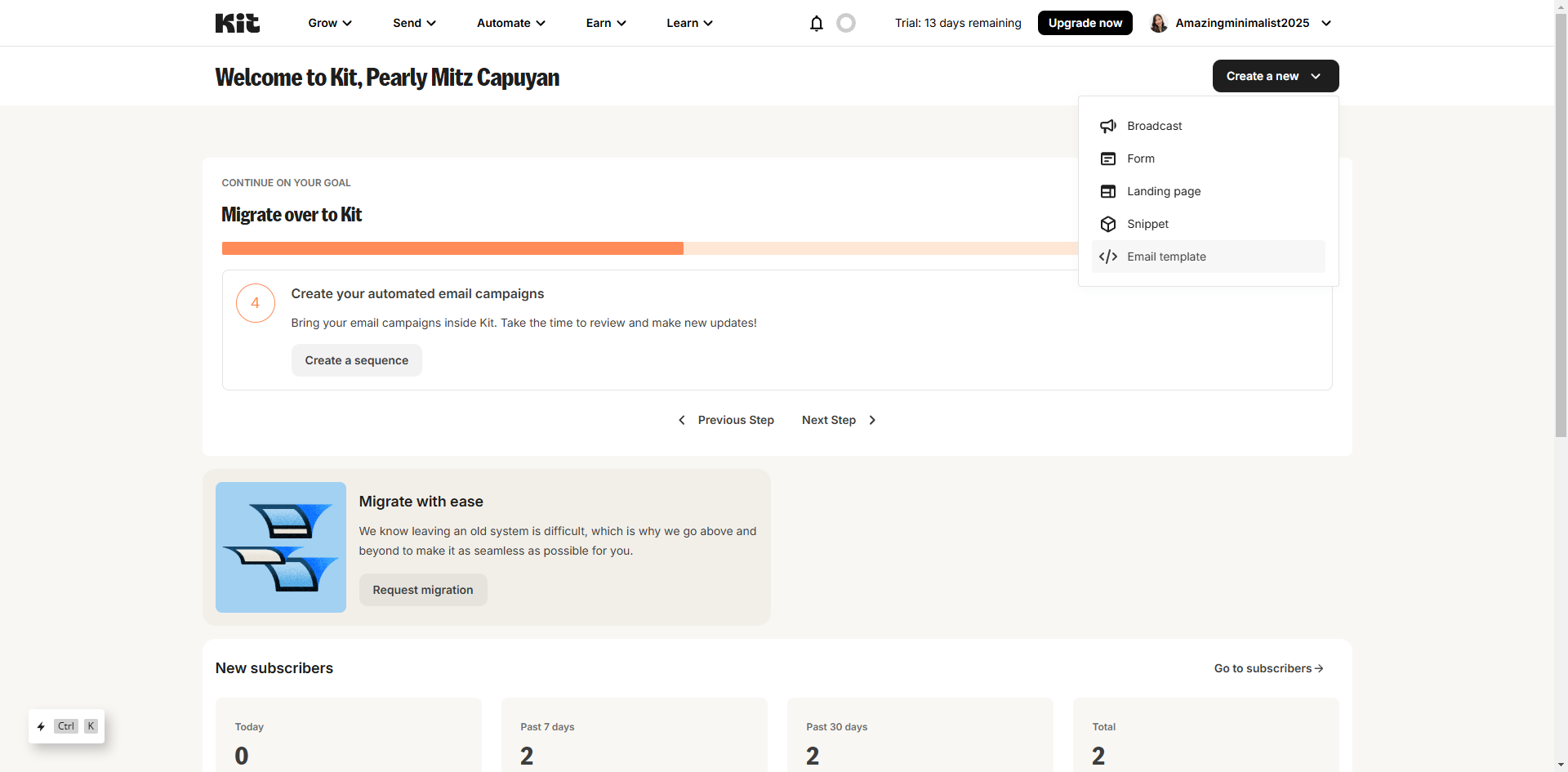Click Trial: 13 days remaining text
This screenshot has height=772, width=1568.
click(958, 23)
